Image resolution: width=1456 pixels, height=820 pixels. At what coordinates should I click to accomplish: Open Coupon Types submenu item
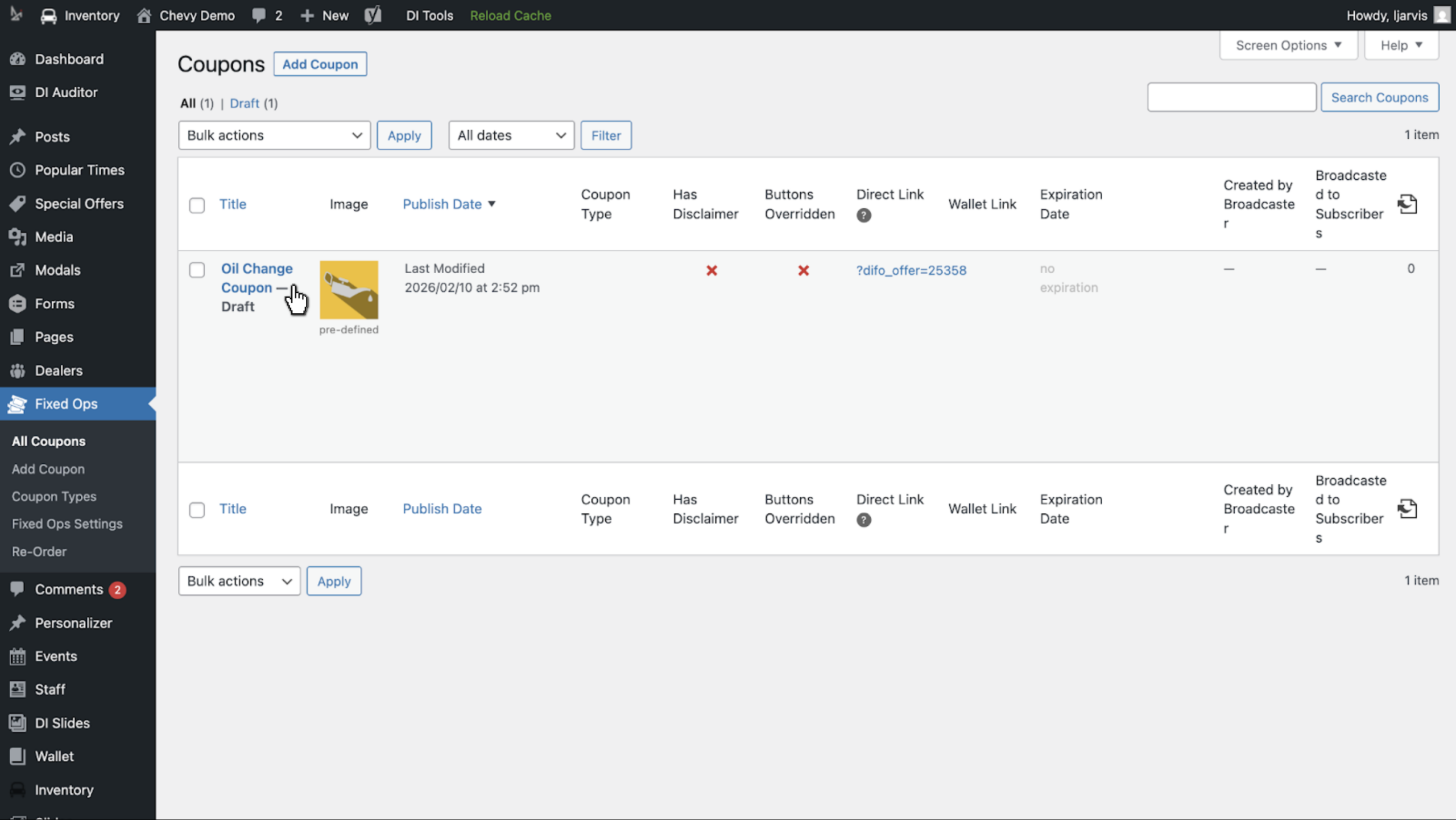(x=54, y=496)
